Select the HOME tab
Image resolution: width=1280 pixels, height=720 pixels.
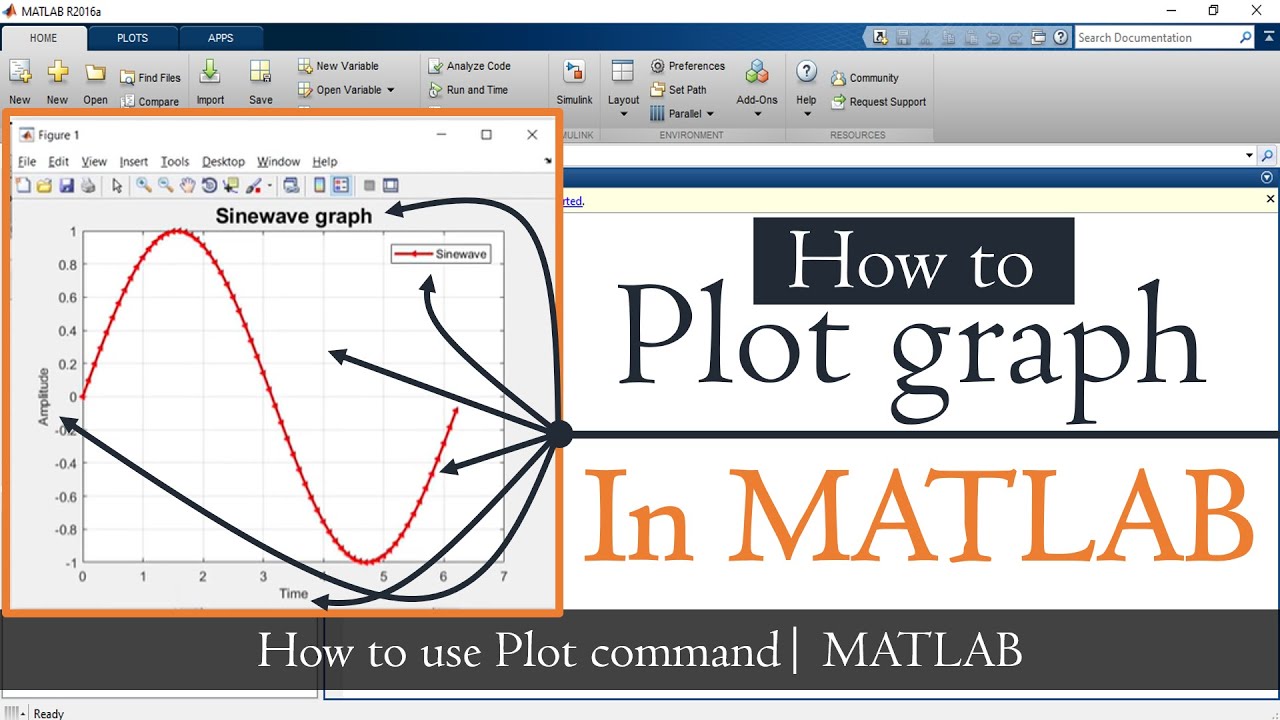[43, 38]
